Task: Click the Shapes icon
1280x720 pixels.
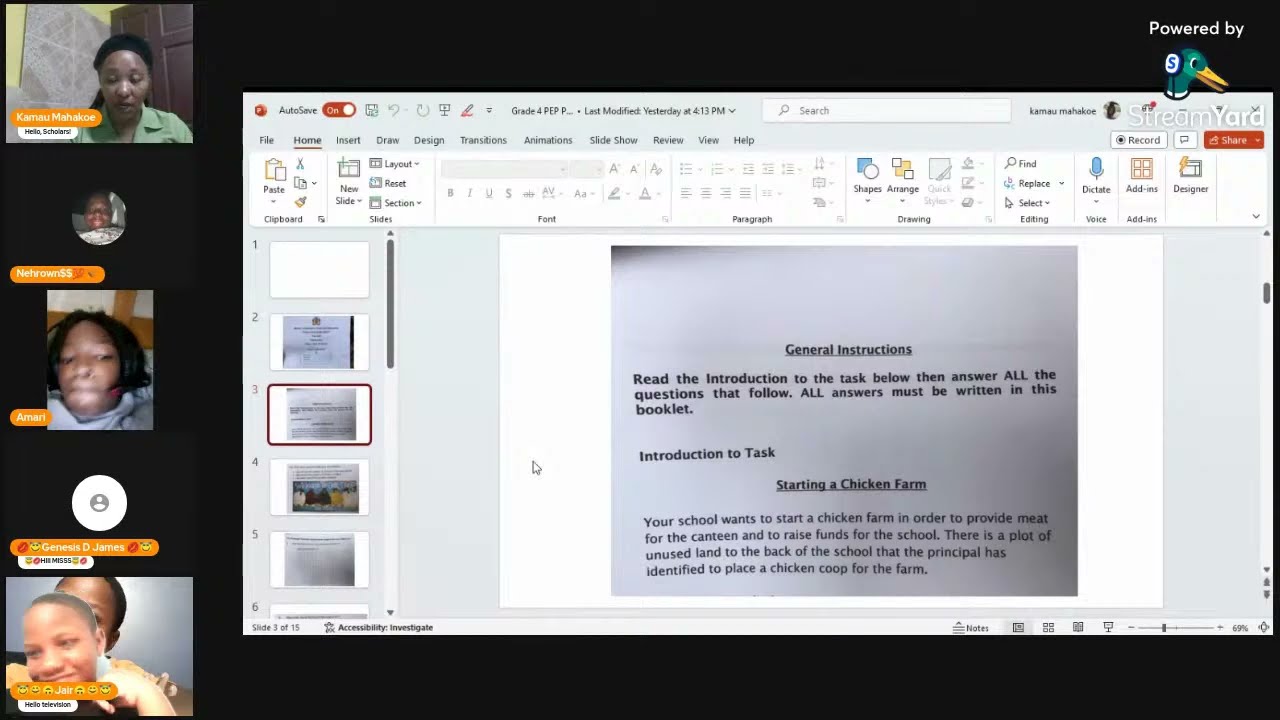Action: click(867, 169)
